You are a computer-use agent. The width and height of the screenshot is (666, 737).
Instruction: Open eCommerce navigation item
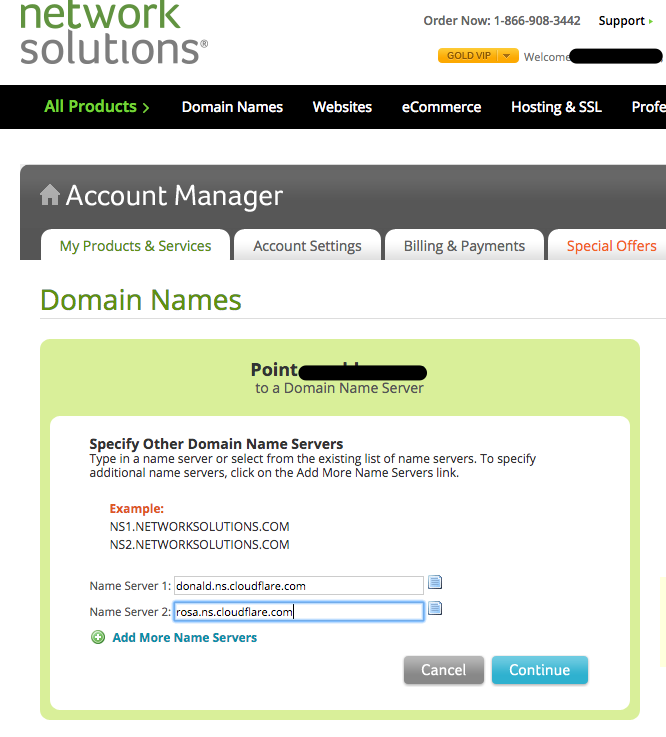(x=441, y=107)
